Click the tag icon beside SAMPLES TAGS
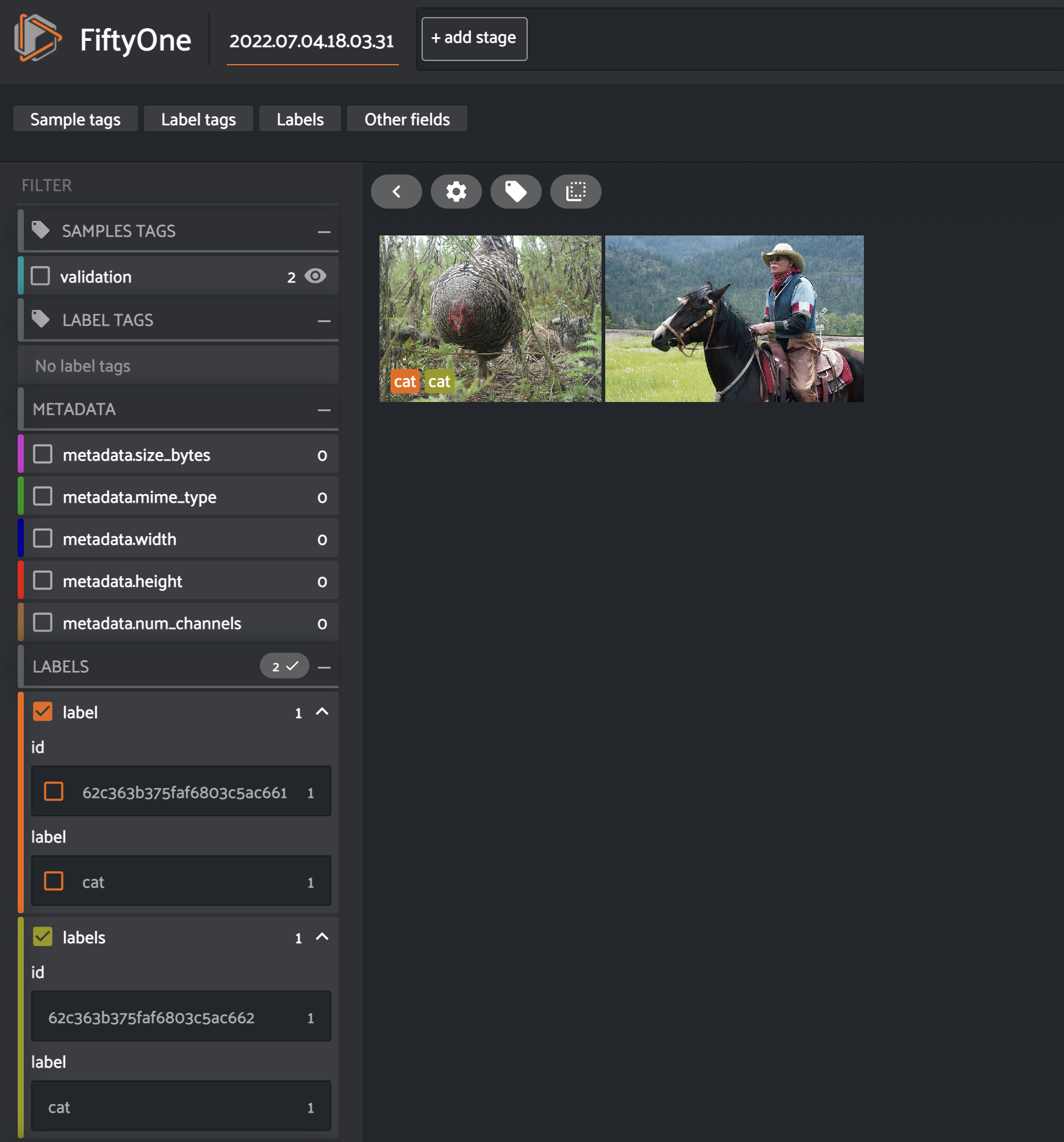This screenshot has width=1064, height=1142. [x=41, y=231]
